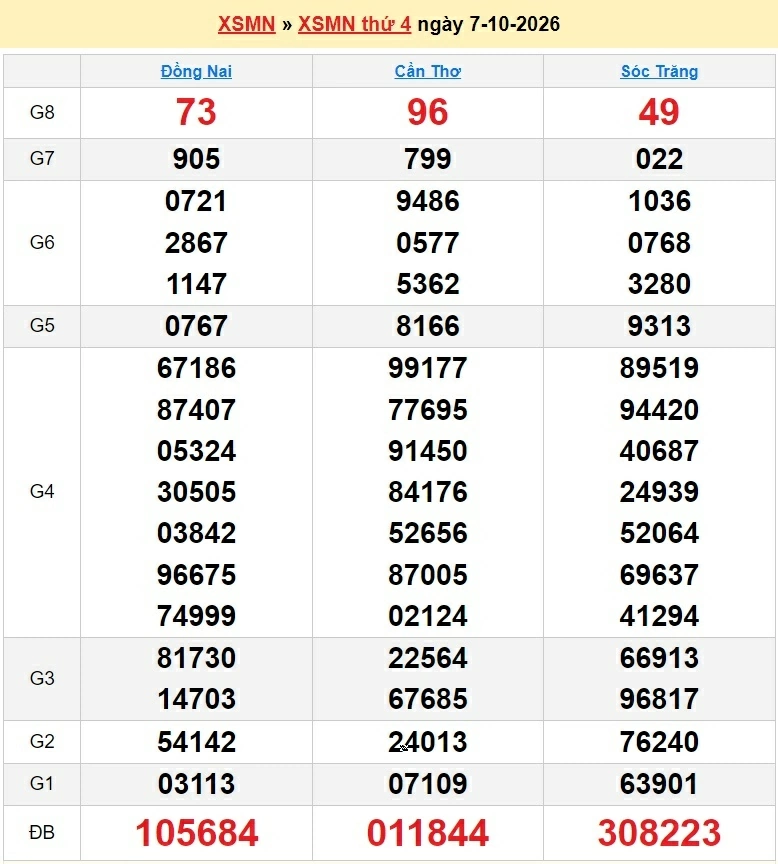Select Sóc Trăng G8 number 49
The image size is (778, 864).
659,112
